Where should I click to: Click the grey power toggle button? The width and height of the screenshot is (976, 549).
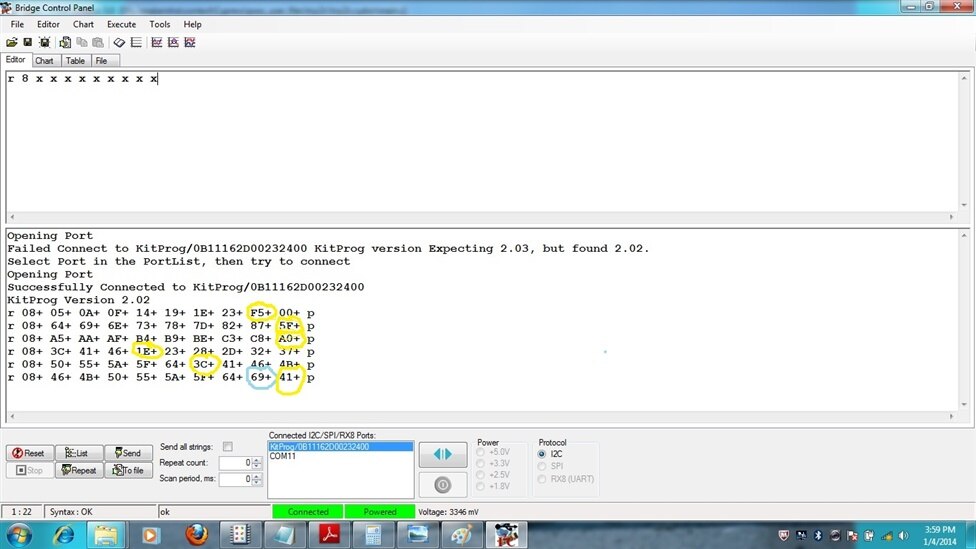443,484
